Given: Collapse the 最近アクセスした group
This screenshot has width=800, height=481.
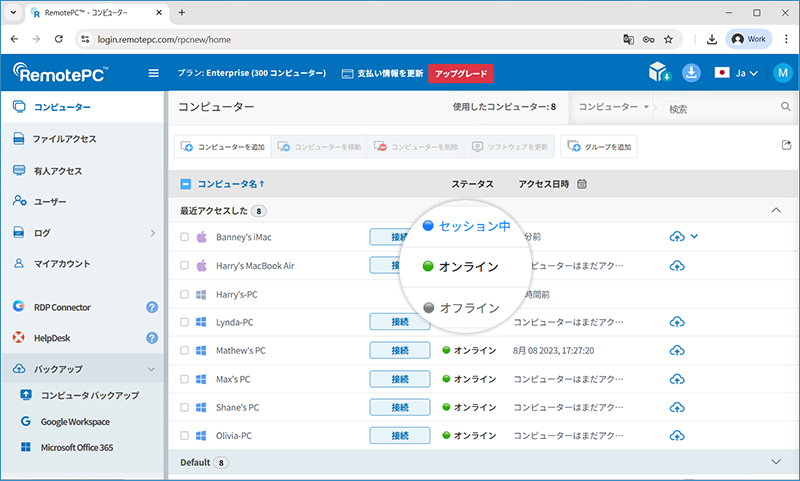Looking at the screenshot, I should 776,210.
